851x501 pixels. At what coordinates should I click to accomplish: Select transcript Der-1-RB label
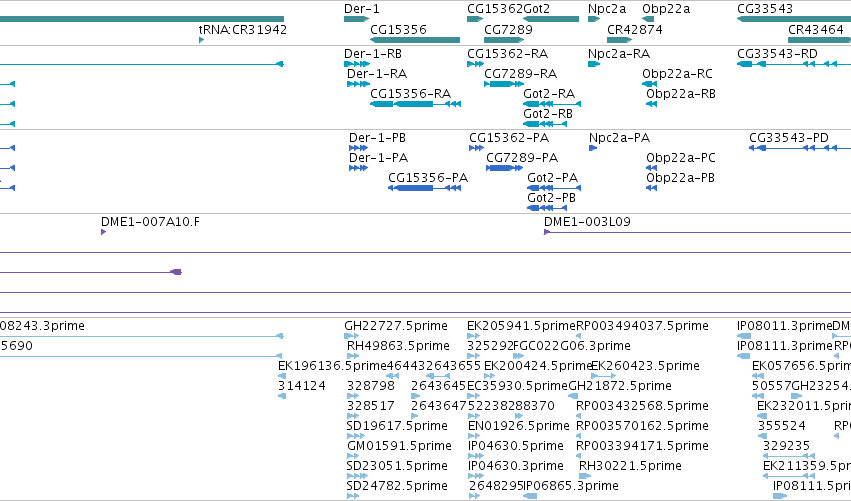coord(373,54)
